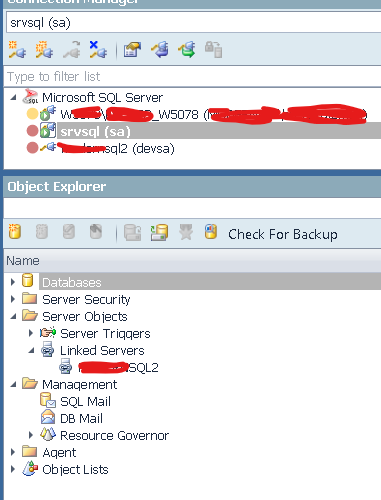Click the delete connection icon with blue X
The width and height of the screenshot is (381, 500).
(98, 50)
